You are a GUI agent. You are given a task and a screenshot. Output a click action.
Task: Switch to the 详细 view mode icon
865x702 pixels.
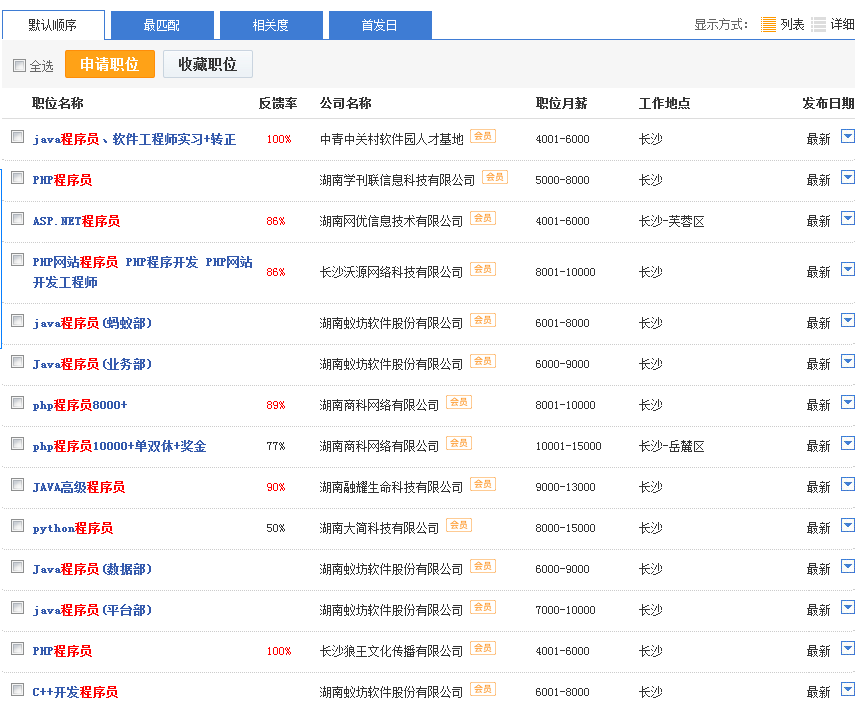point(819,25)
